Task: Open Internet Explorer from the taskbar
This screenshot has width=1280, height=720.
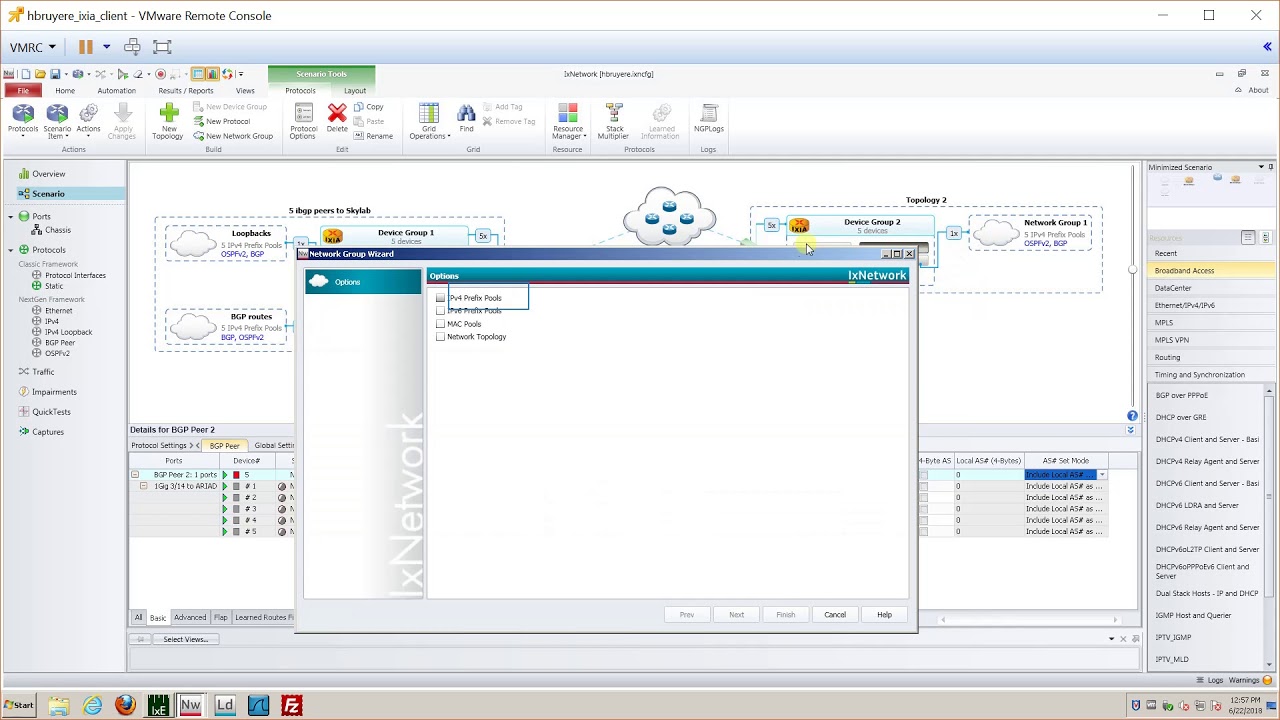Action: click(93, 705)
